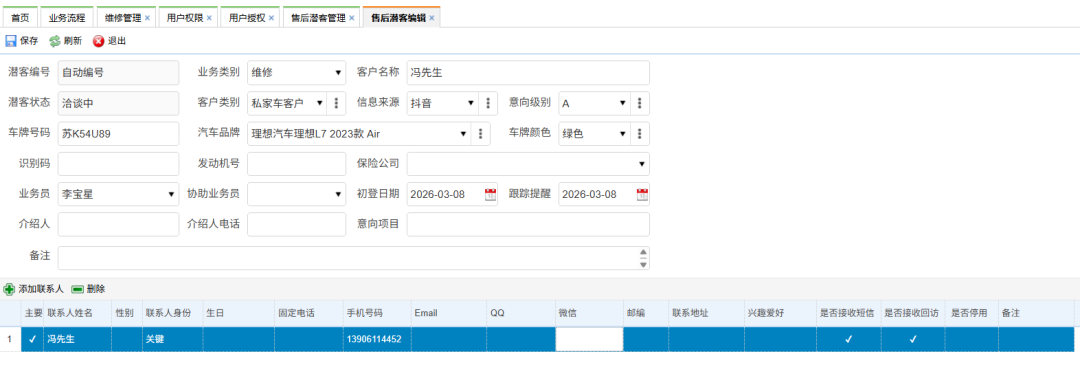Click the 介绍人电话 input field
The image size is (1080, 376).
click(296, 224)
